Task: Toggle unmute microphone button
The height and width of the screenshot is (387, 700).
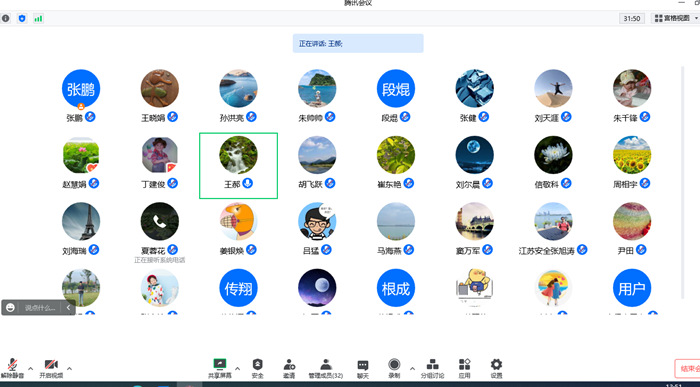Action: point(12,368)
